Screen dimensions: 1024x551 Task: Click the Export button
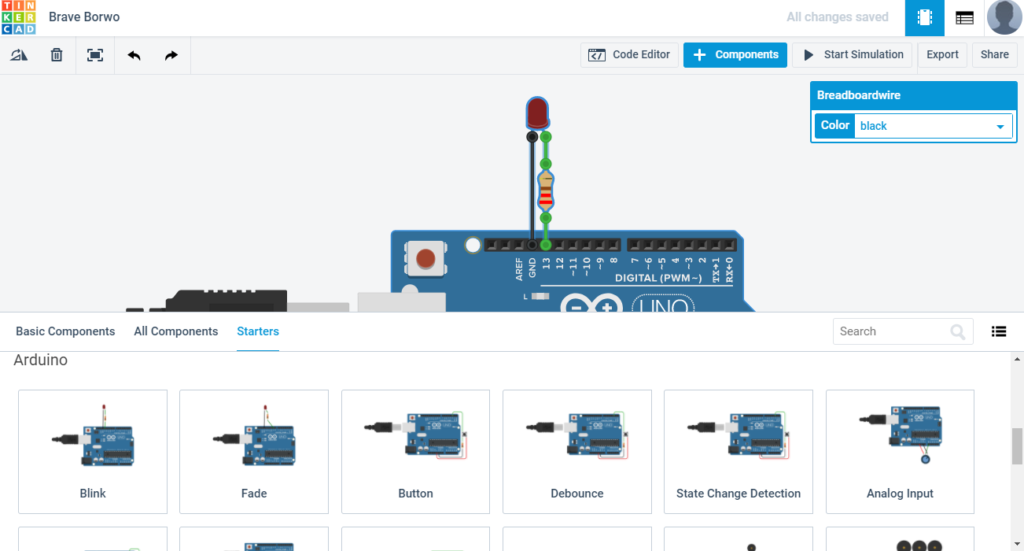[x=942, y=55]
